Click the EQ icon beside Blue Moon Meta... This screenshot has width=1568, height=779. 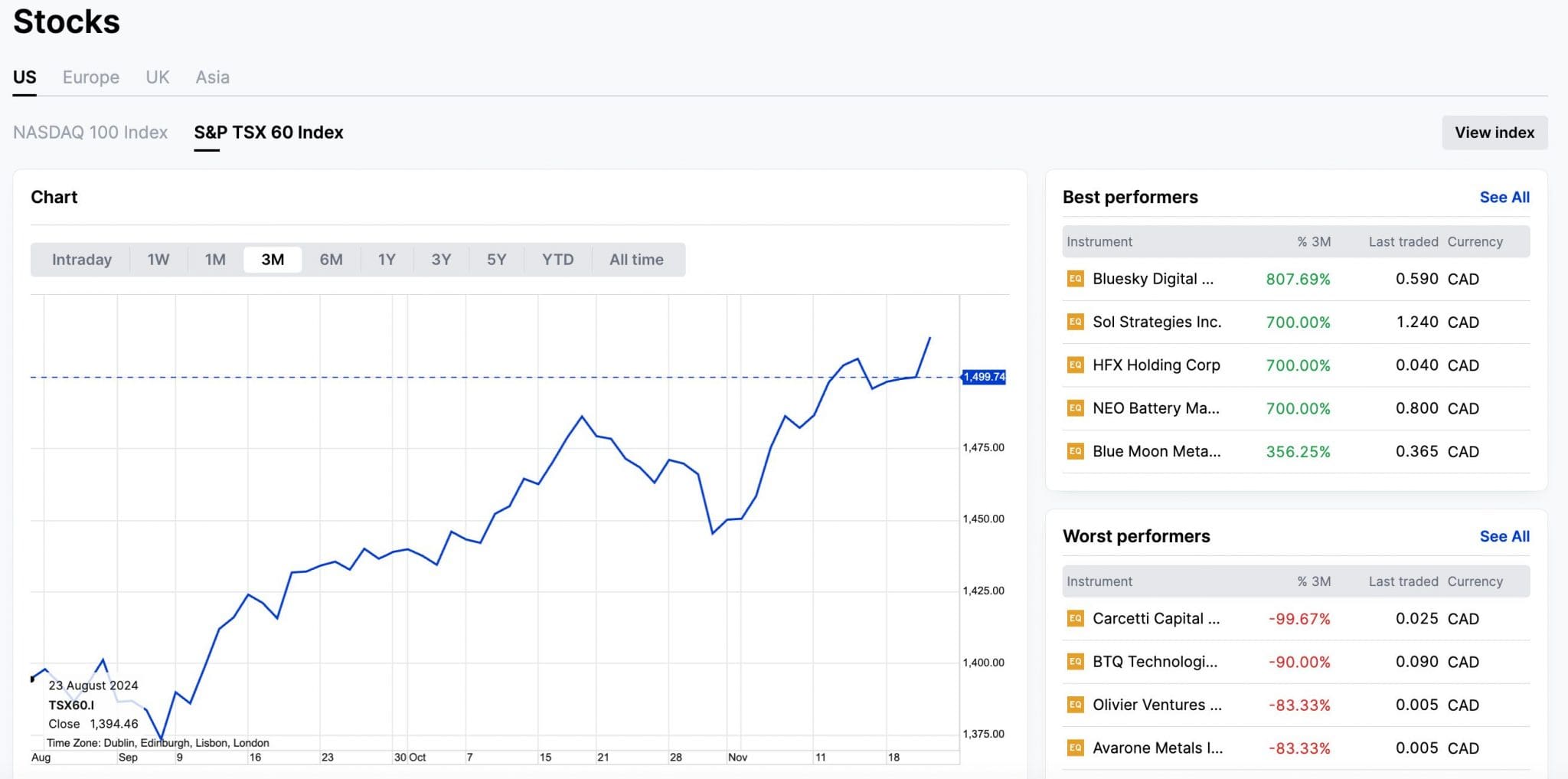tap(1075, 451)
